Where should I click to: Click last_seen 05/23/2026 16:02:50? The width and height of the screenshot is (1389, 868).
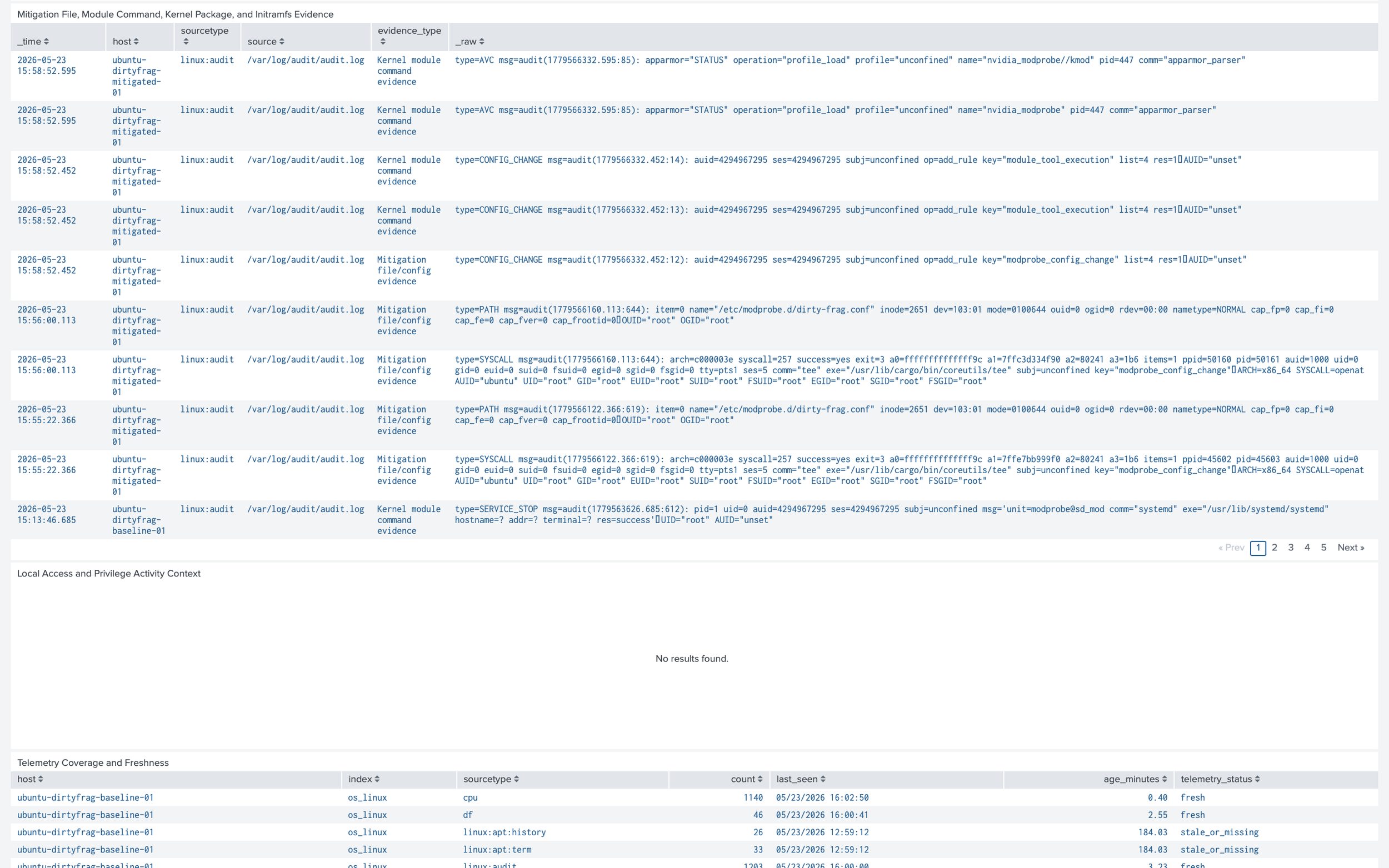pyautogui.click(x=822, y=797)
